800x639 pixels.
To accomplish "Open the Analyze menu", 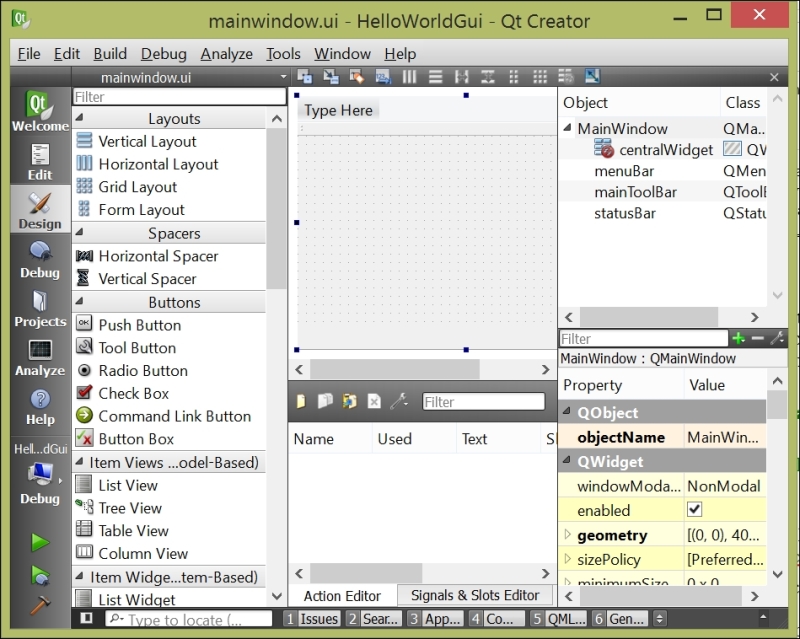I will 226,54.
